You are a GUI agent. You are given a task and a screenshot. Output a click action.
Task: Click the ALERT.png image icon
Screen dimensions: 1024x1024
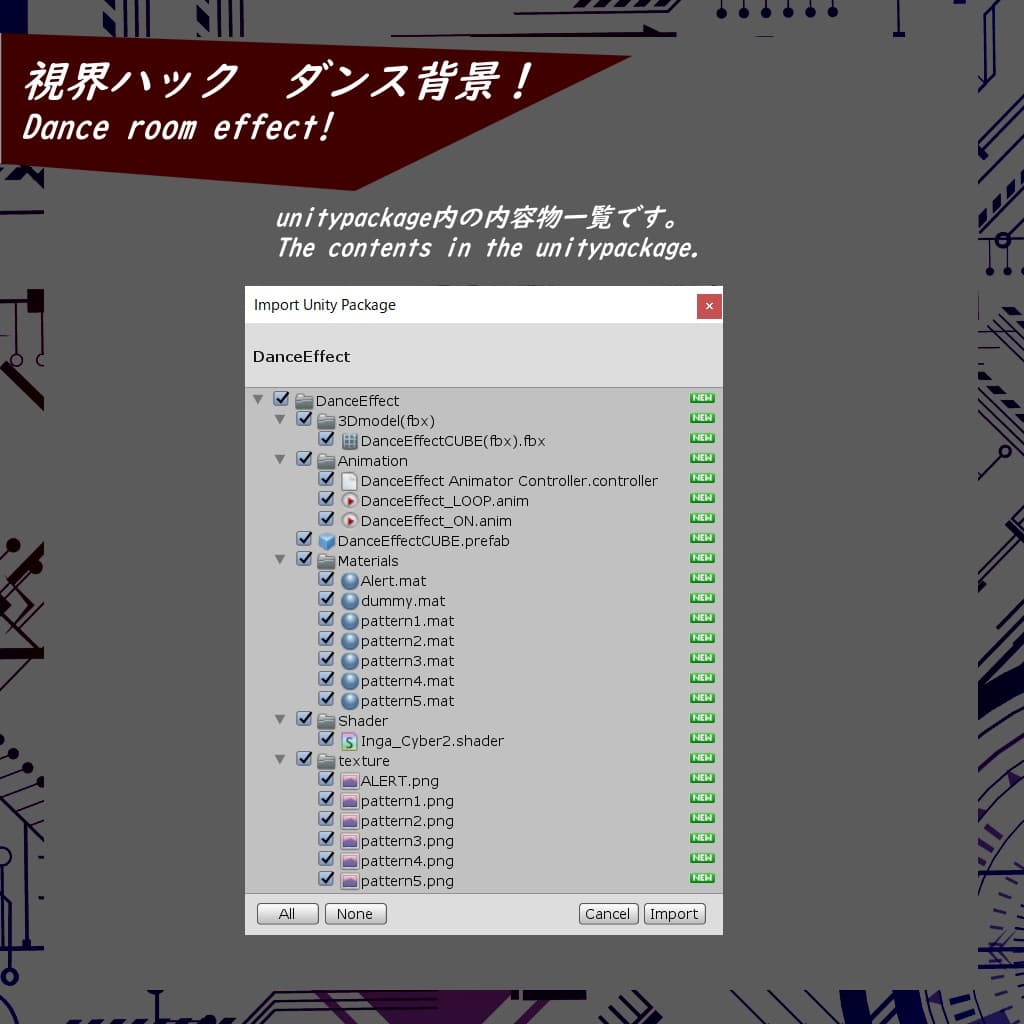(349, 781)
